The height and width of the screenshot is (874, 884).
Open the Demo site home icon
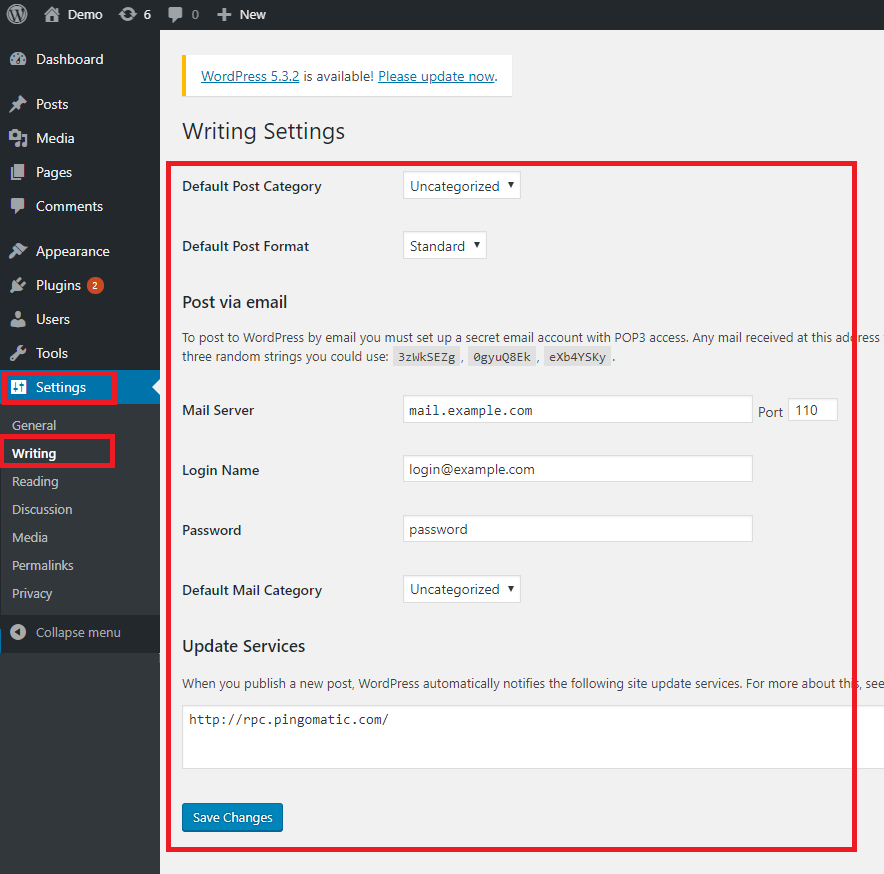pyautogui.click(x=52, y=14)
